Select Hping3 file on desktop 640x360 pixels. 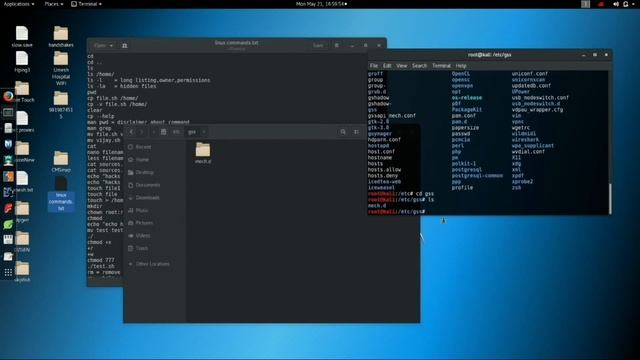coord(22,62)
